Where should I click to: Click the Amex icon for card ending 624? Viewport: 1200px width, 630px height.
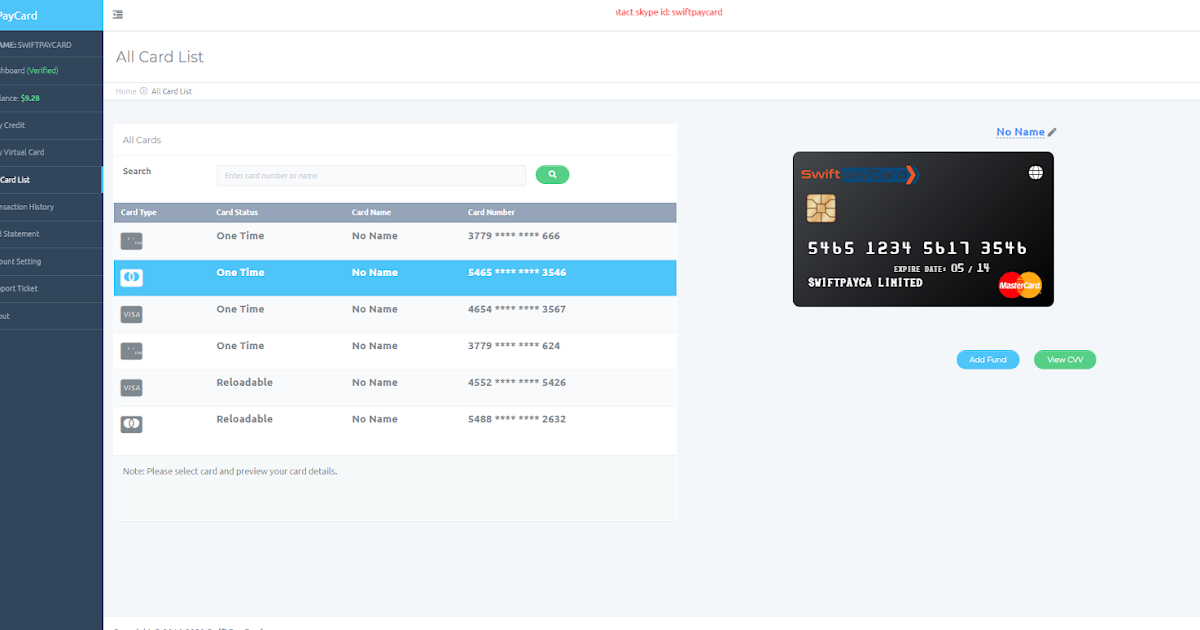(x=131, y=351)
